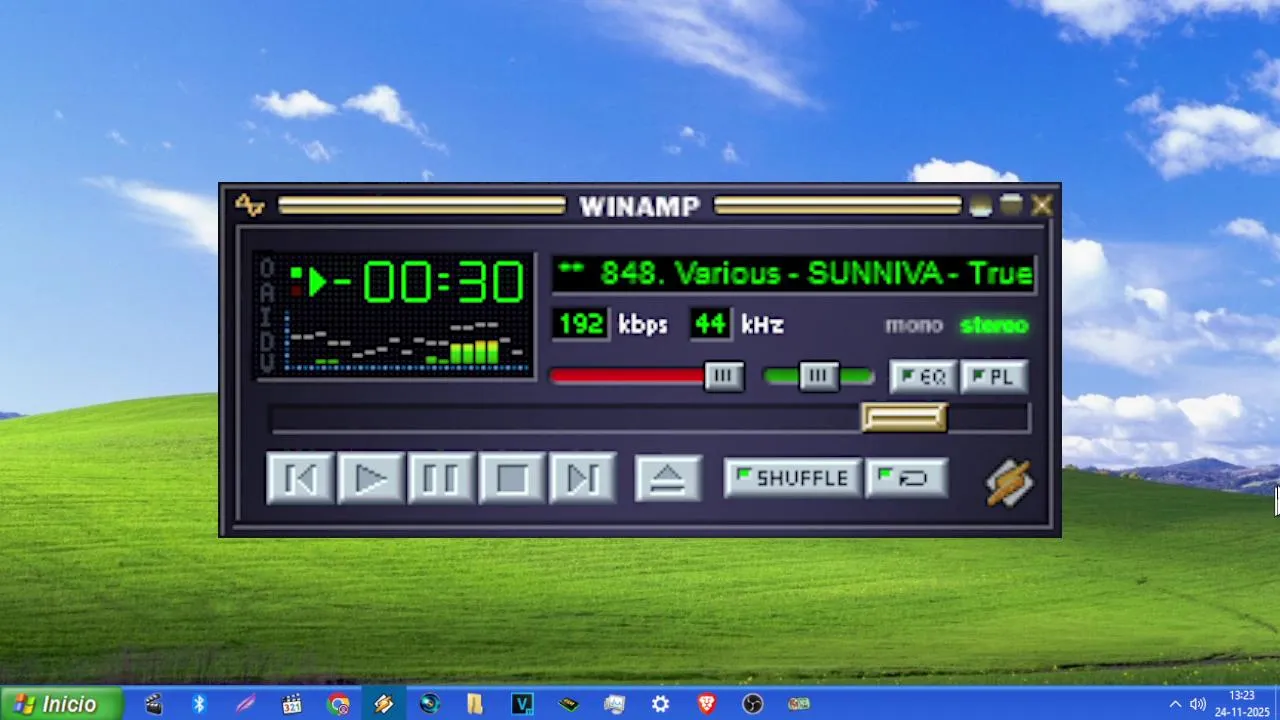Click the volume speaker tray icon

1198,704
